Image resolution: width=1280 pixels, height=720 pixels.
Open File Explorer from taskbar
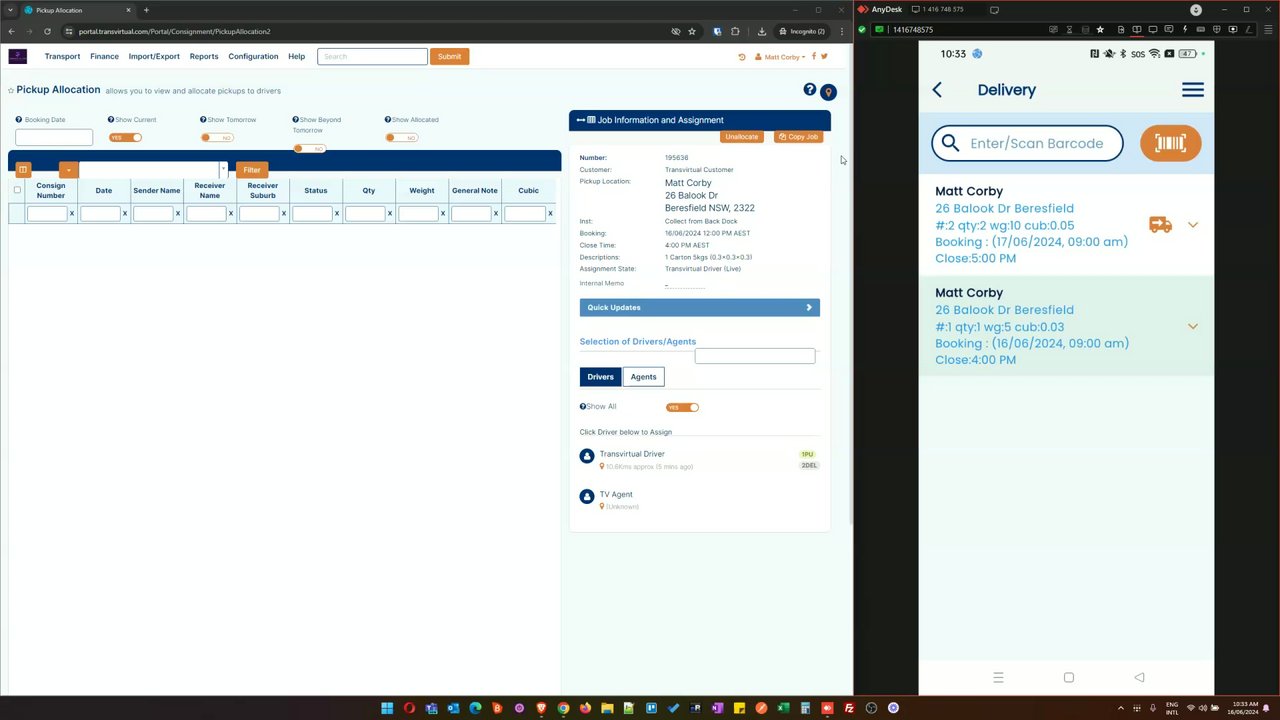click(x=607, y=708)
